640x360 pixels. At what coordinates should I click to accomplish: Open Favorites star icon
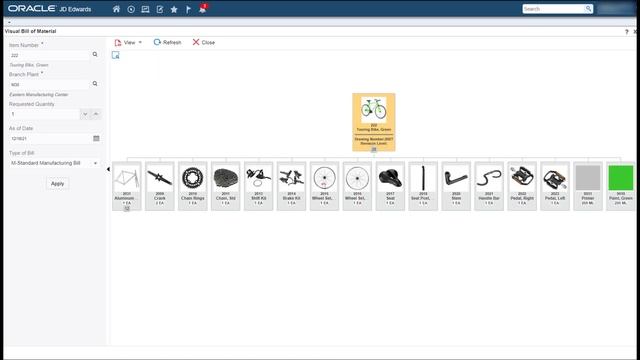point(174,9)
